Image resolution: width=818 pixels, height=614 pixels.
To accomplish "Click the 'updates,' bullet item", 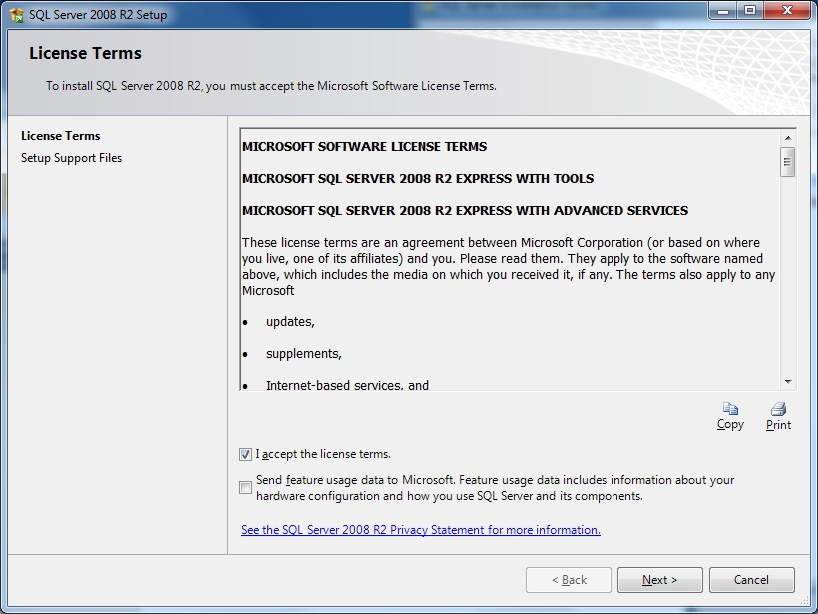I will point(290,322).
